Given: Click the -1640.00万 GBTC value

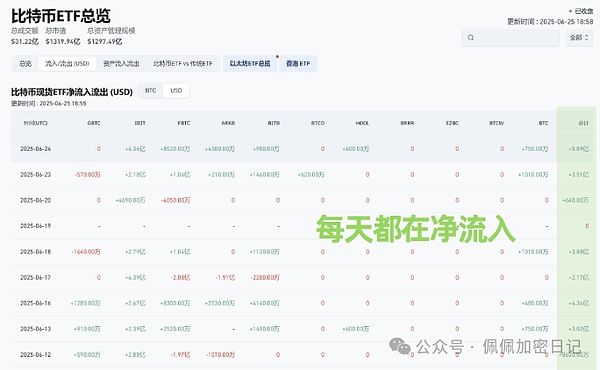Looking at the screenshot, I should [86, 252].
